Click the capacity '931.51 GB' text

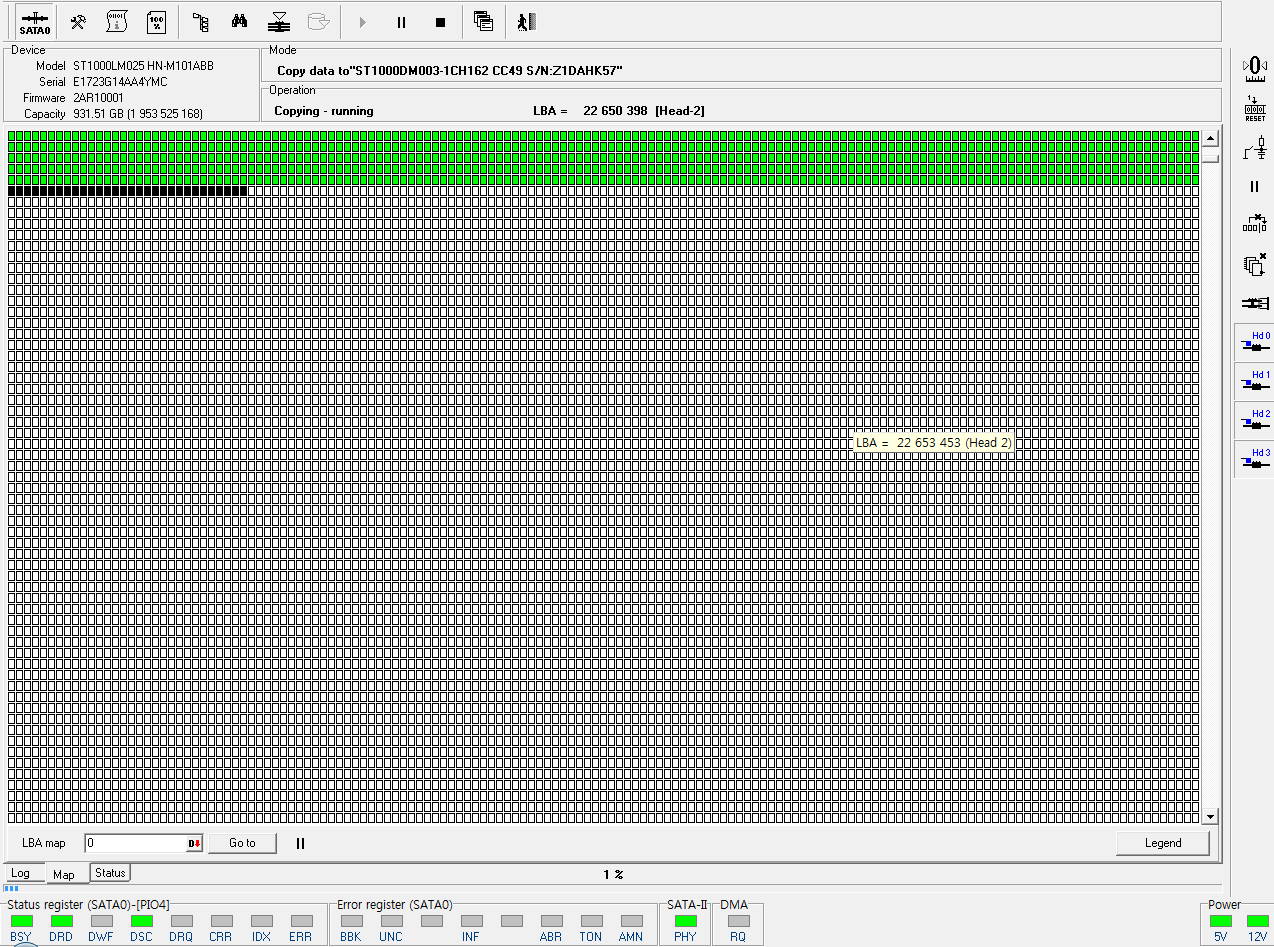pyautogui.click(x=98, y=114)
